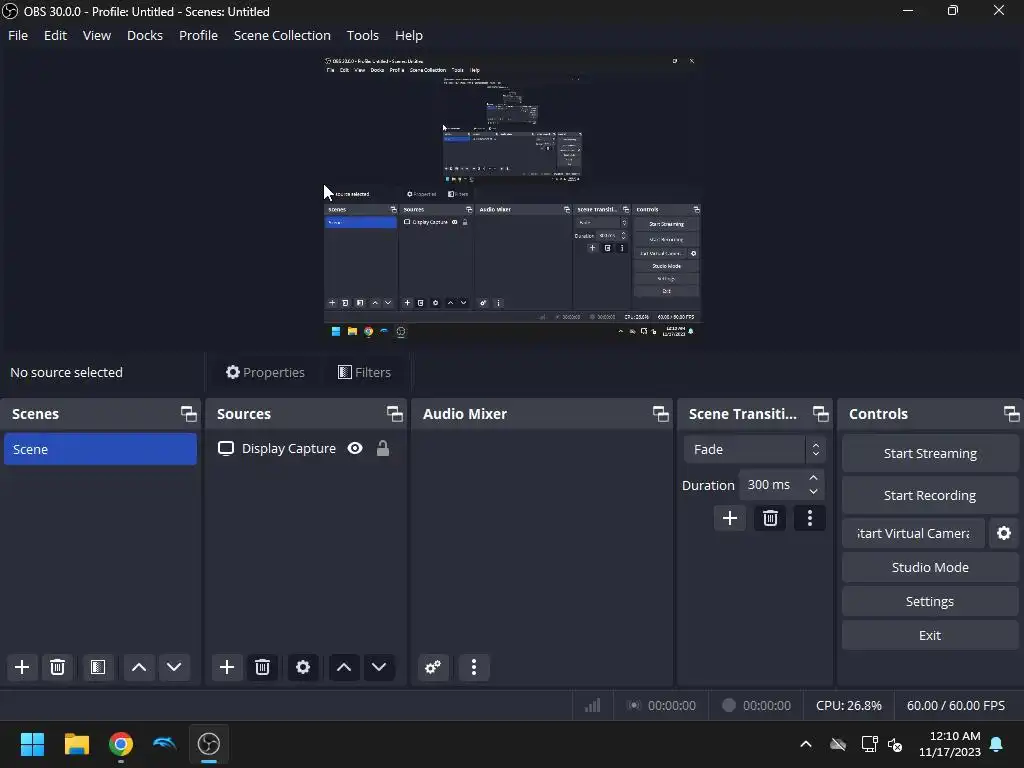This screenshot has height=768, width=1024.
Task: Open Virtual Camera settings gear
Action: (x=1004, y=533)
